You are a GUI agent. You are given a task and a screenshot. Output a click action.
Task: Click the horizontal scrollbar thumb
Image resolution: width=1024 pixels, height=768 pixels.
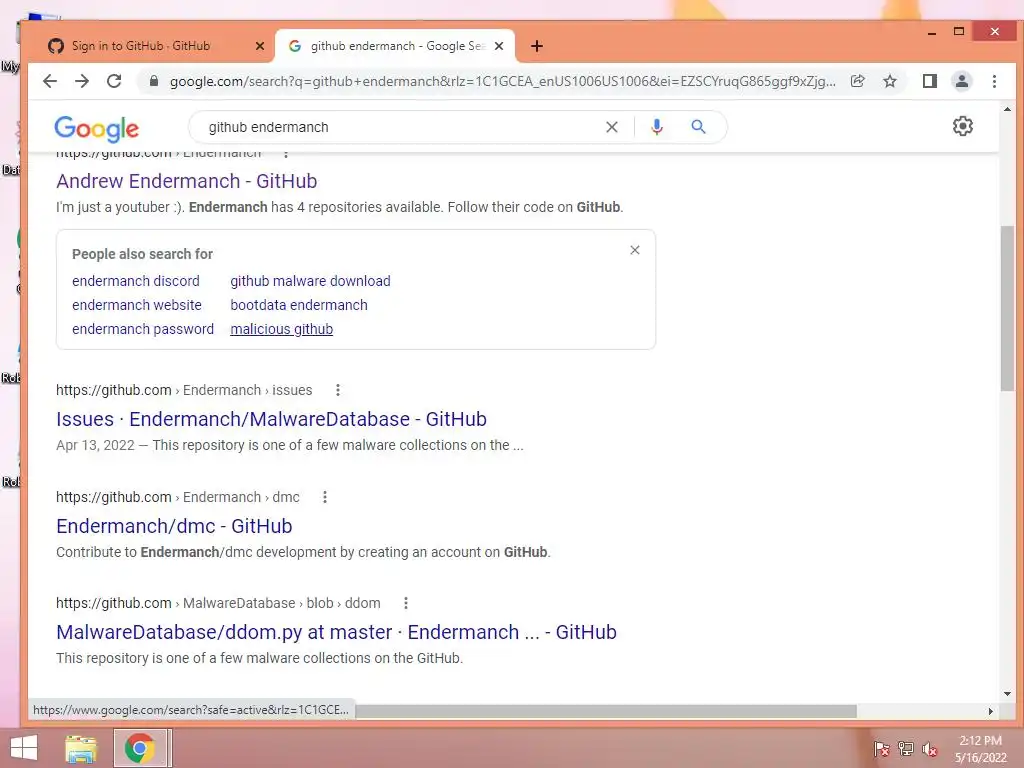click(605, 711)
